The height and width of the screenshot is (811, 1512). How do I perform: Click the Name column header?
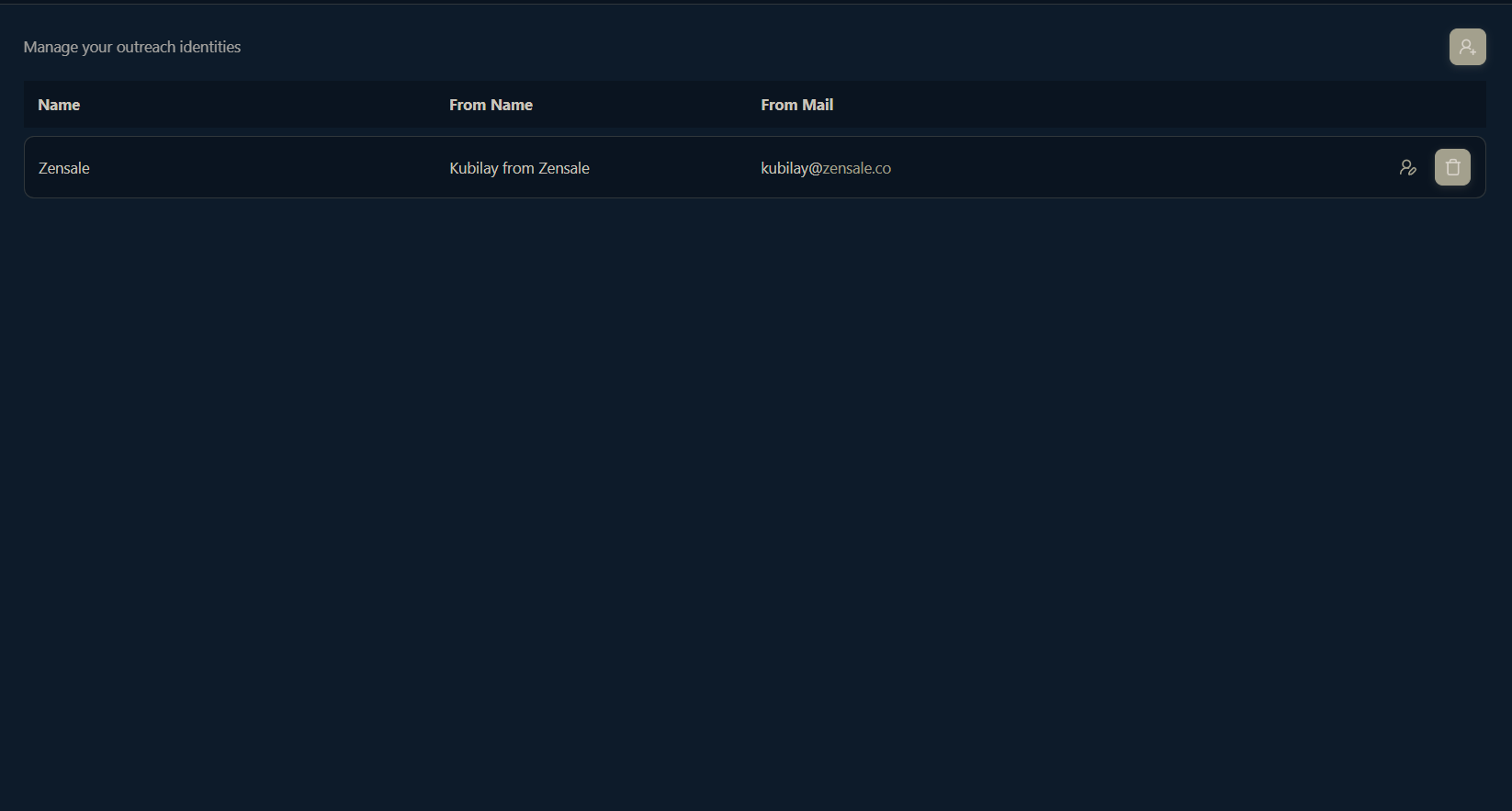pos(59,105)
